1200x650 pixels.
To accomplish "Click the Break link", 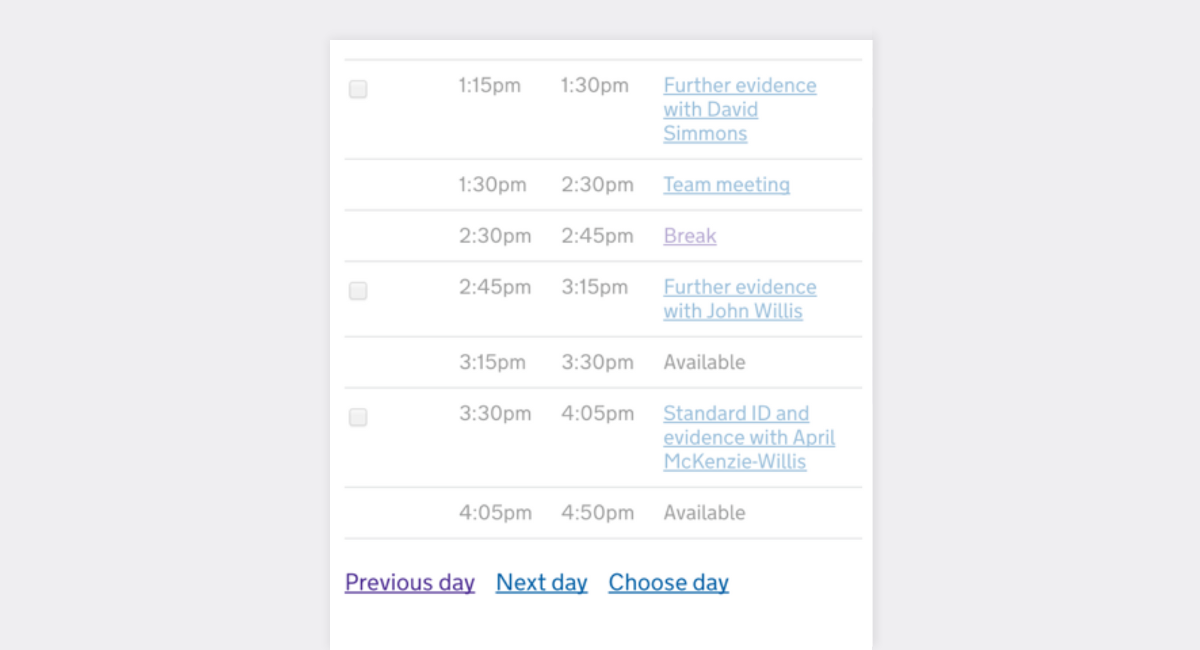I will click(x=690, y=236).
